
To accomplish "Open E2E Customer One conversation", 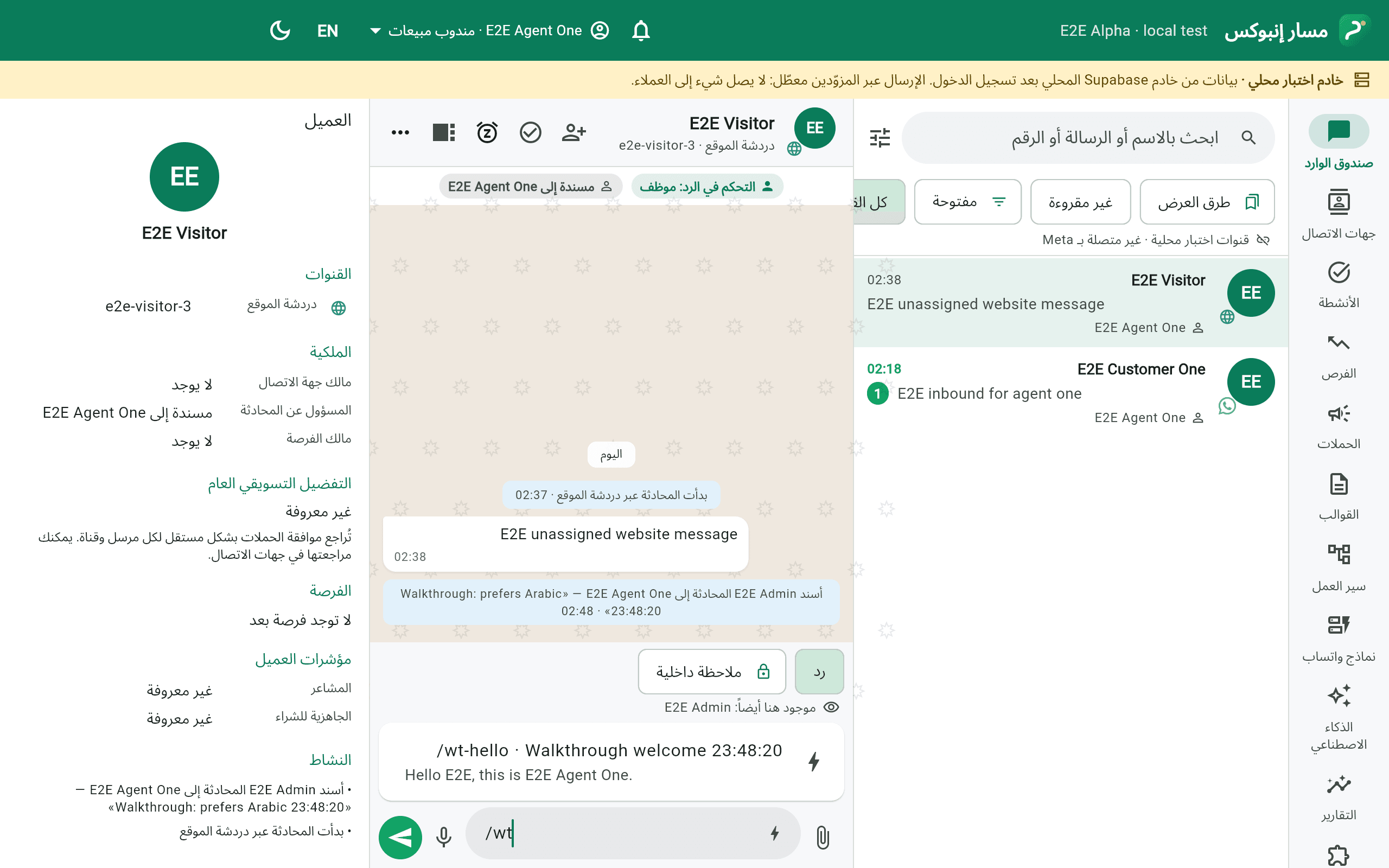I will [1071, 392].
